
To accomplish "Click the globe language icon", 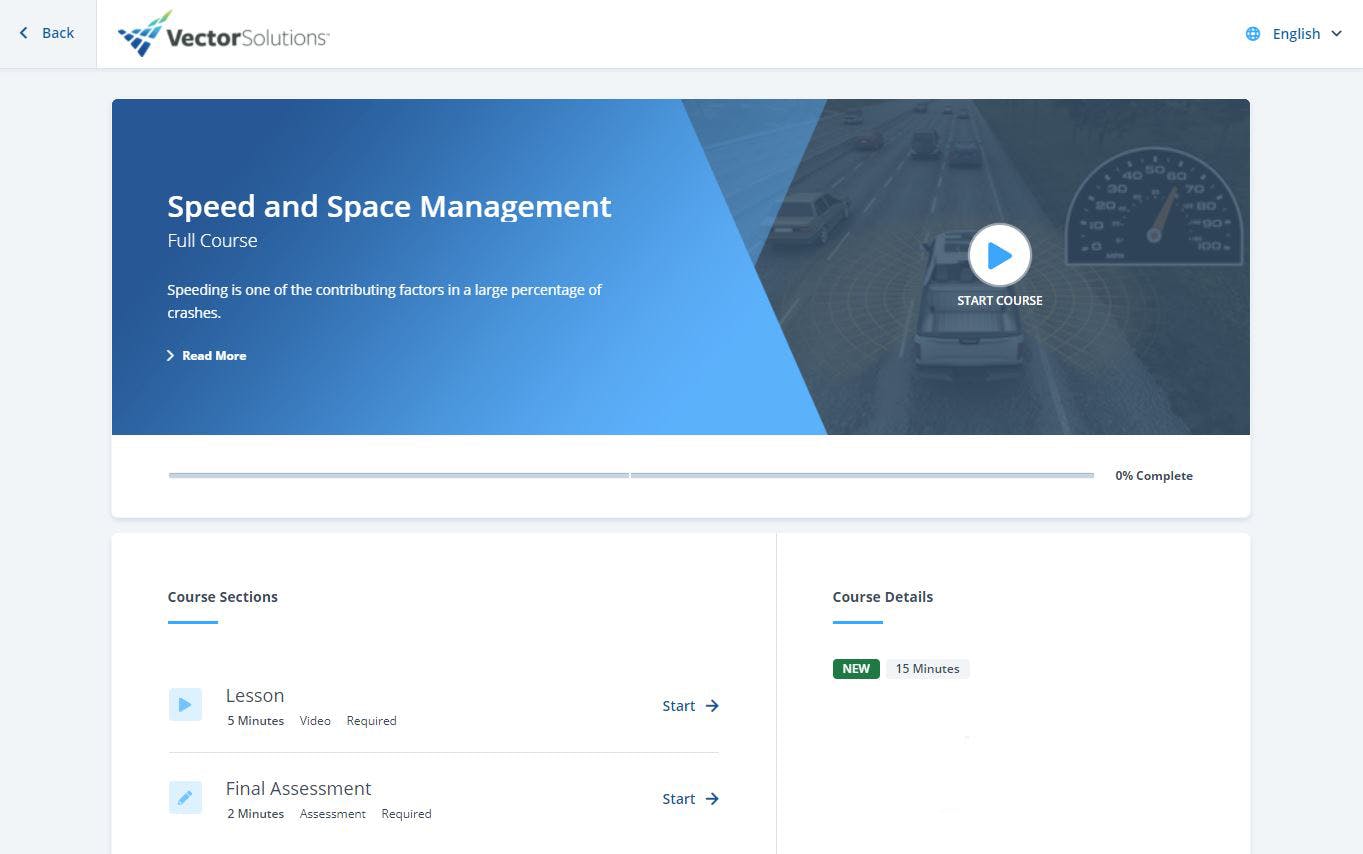I will [1252, 33].
